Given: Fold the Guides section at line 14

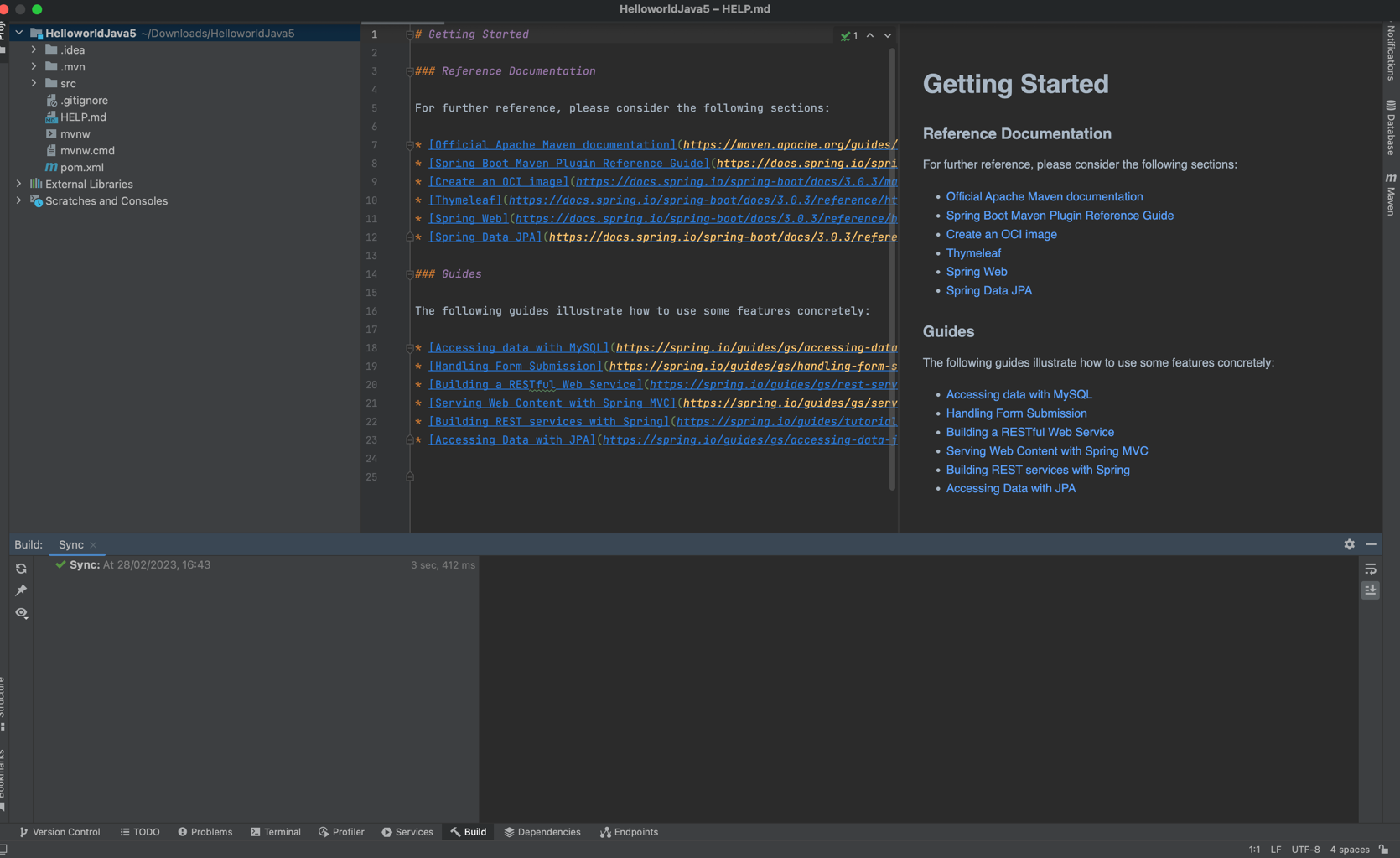Looking at the screenshot, I should point(409,274).
